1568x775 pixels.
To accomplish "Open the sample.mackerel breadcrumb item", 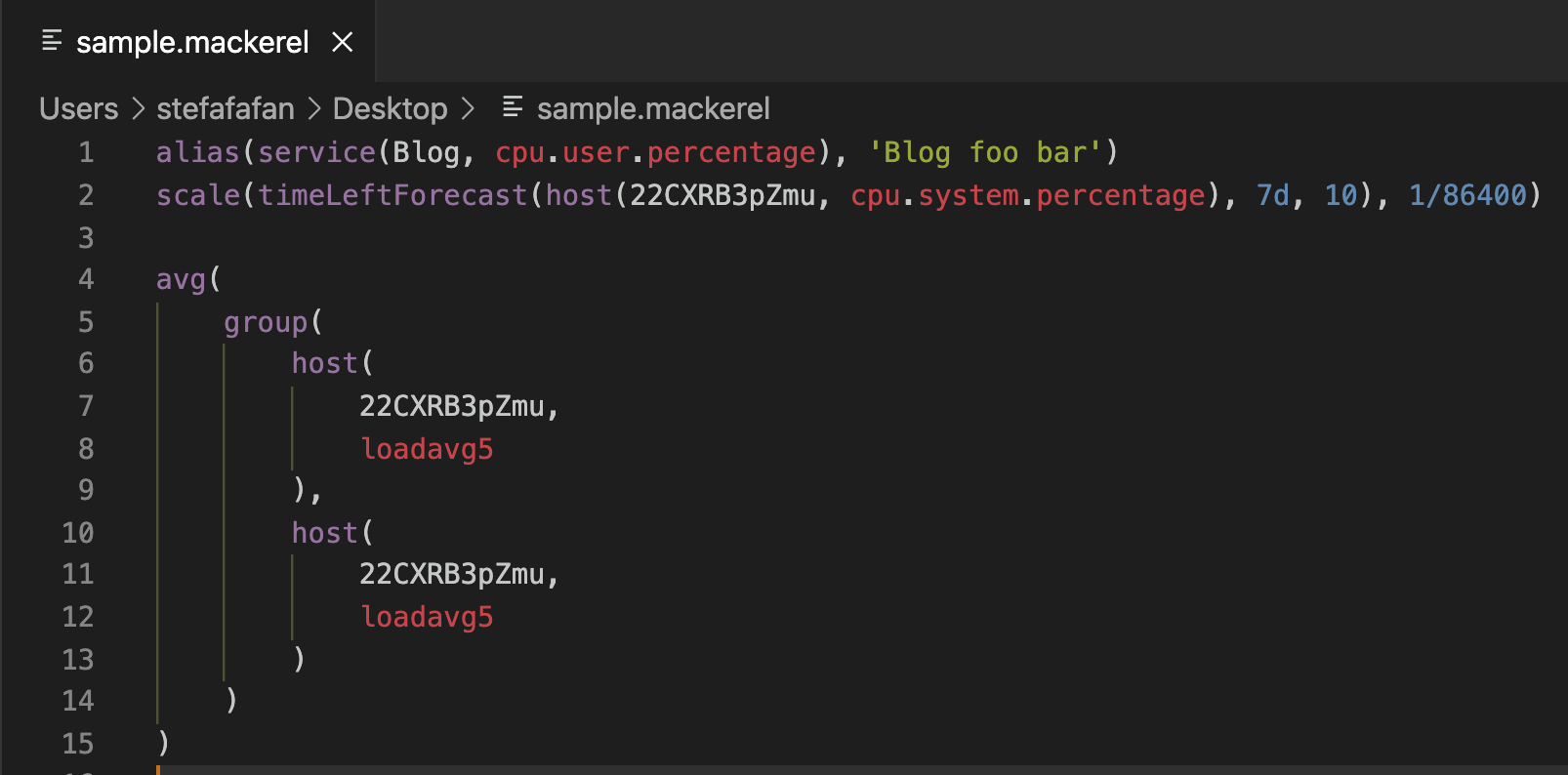I will click(653, 108).
